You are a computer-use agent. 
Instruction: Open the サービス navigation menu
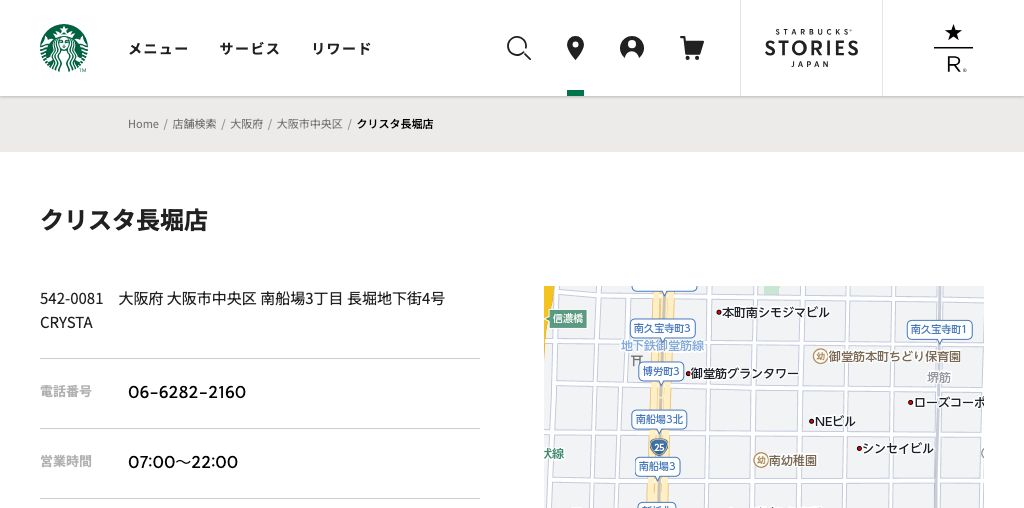[249, 48]
